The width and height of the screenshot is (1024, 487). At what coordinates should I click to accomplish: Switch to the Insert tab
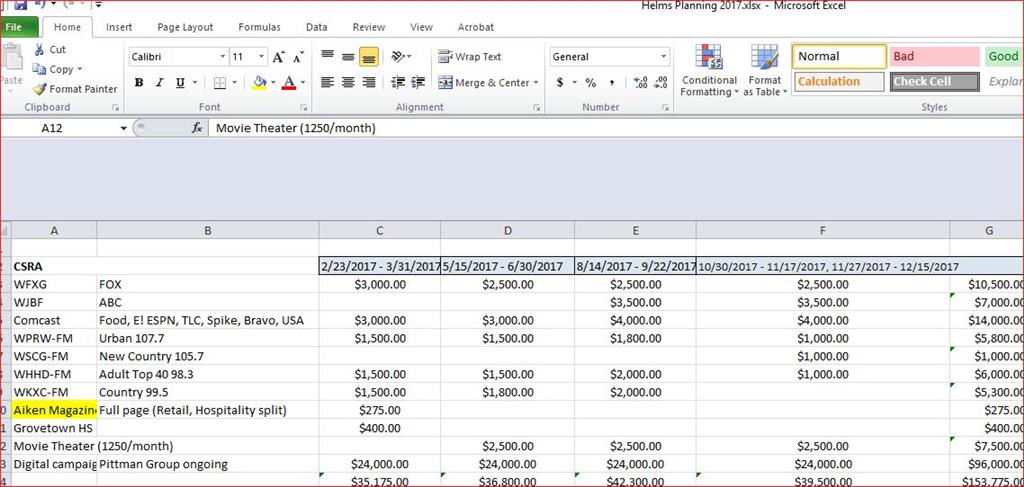click(x=119, y=27)
